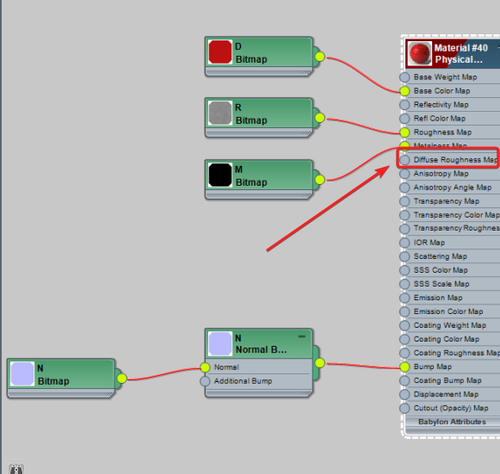Click the Base Weight Map socket
This screenshot has width=500, height=474.
[x=405, y=77]
